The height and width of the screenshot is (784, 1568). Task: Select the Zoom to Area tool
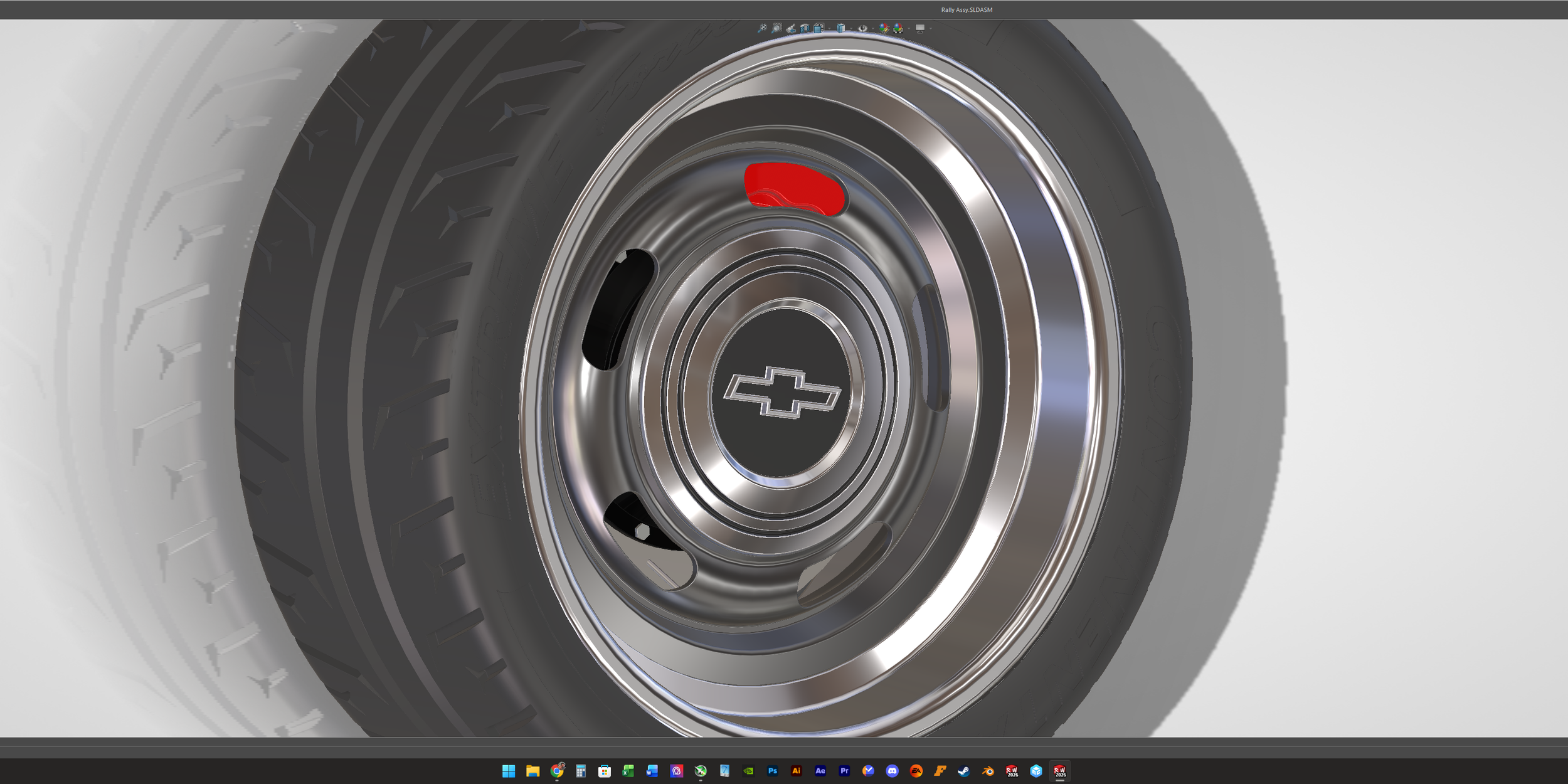pos(776,28)
